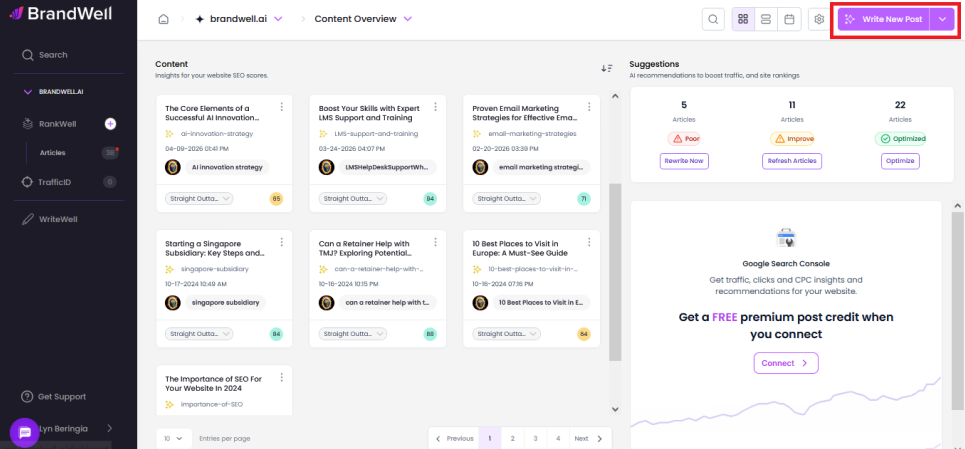
Task: Open the calendar view icon
Action: tap(789, 19)
